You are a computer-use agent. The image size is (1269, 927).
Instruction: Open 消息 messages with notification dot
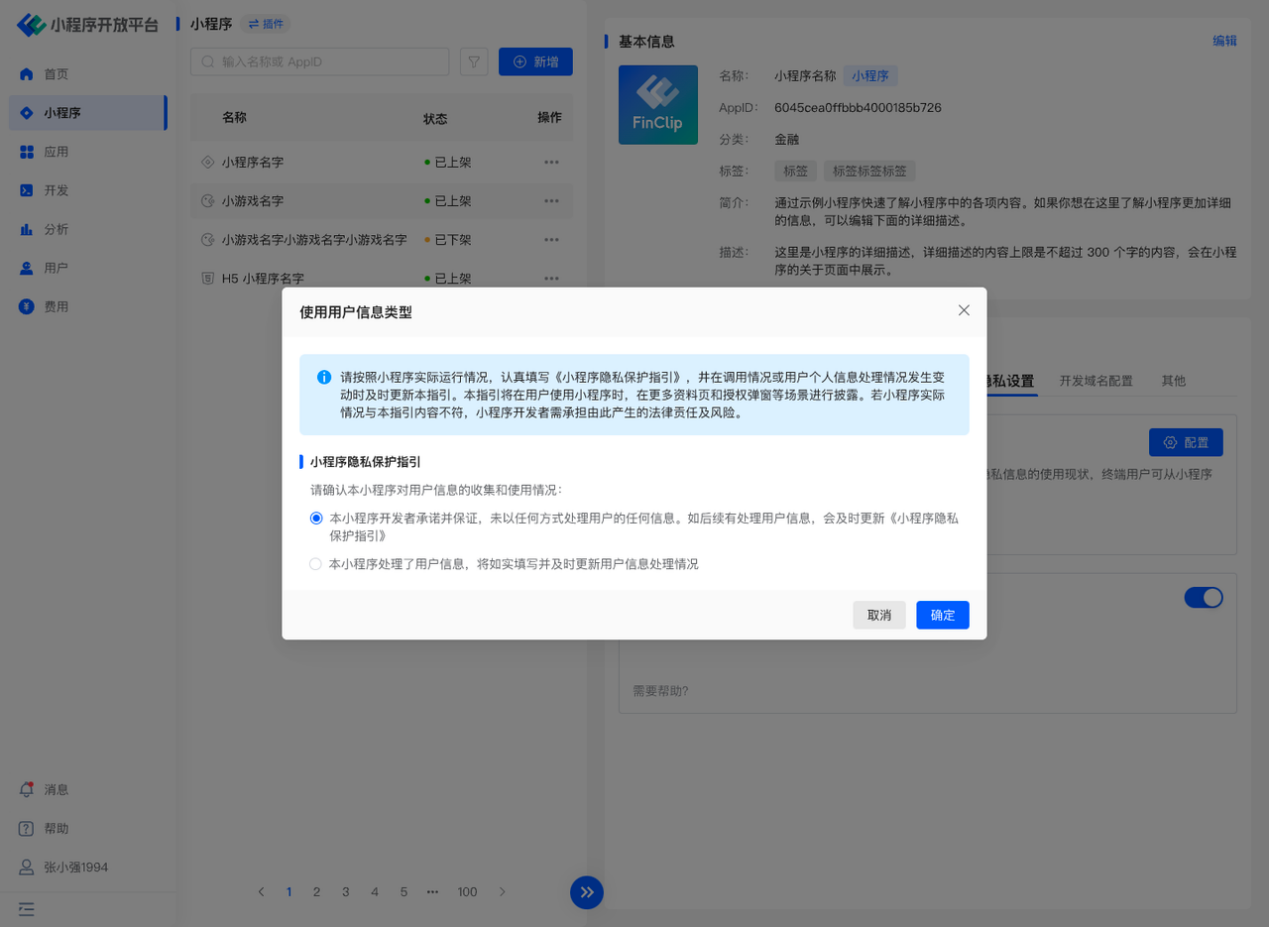[56, 789]
